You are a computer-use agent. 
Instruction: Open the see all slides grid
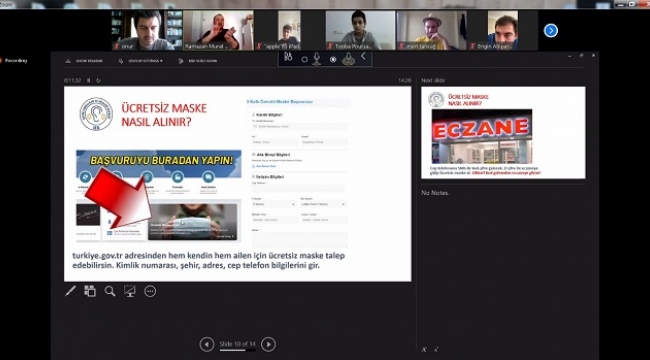[90, 291]
